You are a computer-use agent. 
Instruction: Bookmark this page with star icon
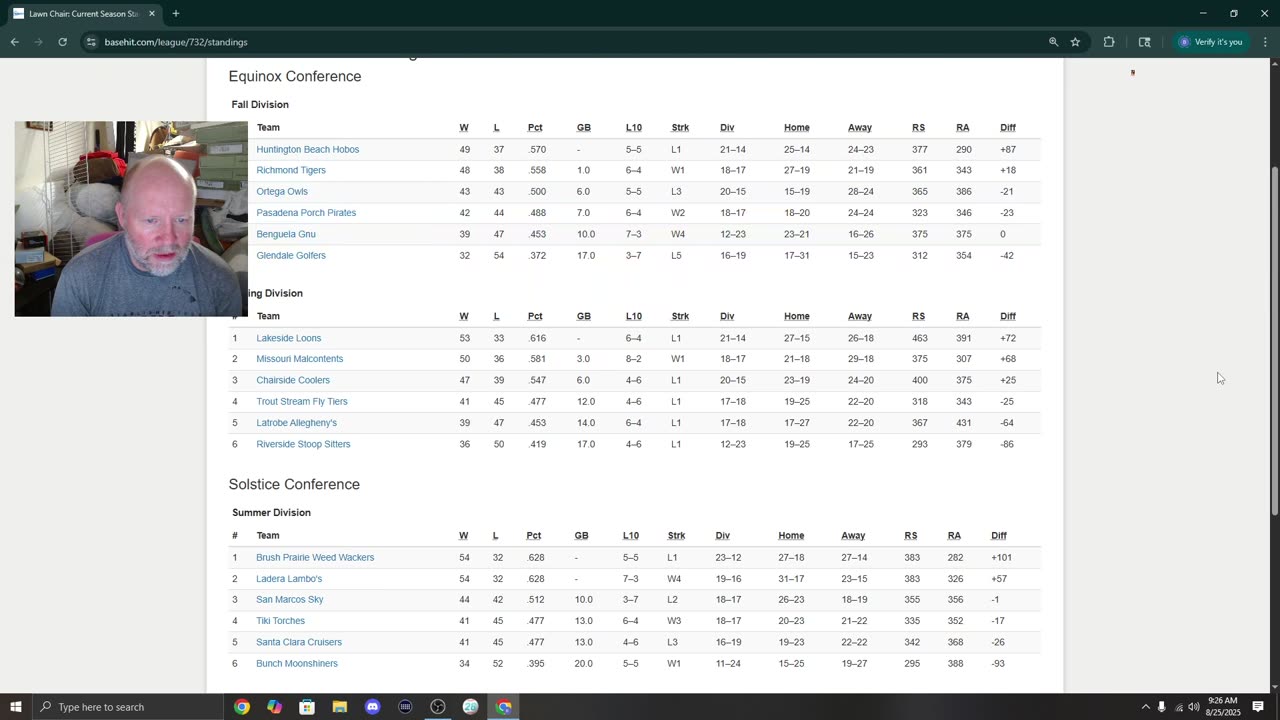coord(1075,42)
